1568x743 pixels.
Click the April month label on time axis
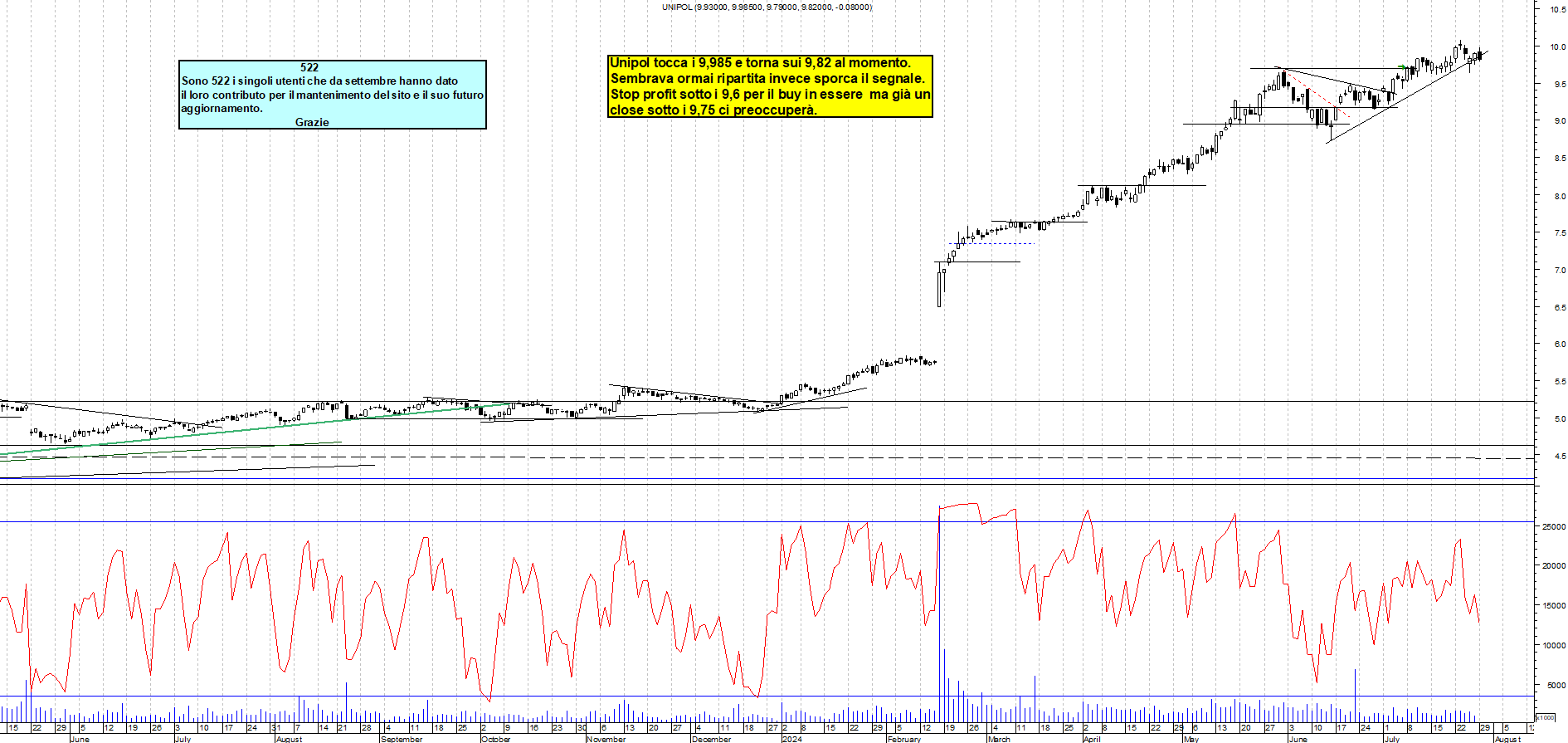coord(1092,739)
